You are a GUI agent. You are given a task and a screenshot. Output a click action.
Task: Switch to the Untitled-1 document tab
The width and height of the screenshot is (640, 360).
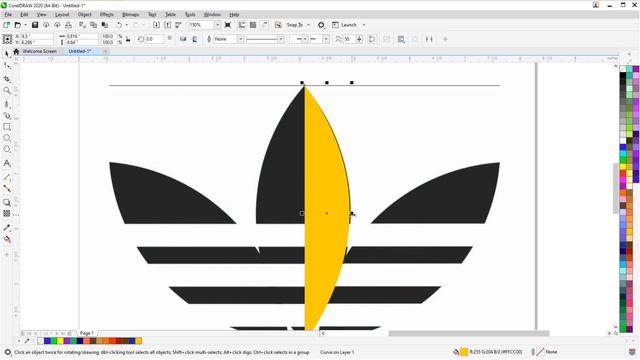click(80, 51)
